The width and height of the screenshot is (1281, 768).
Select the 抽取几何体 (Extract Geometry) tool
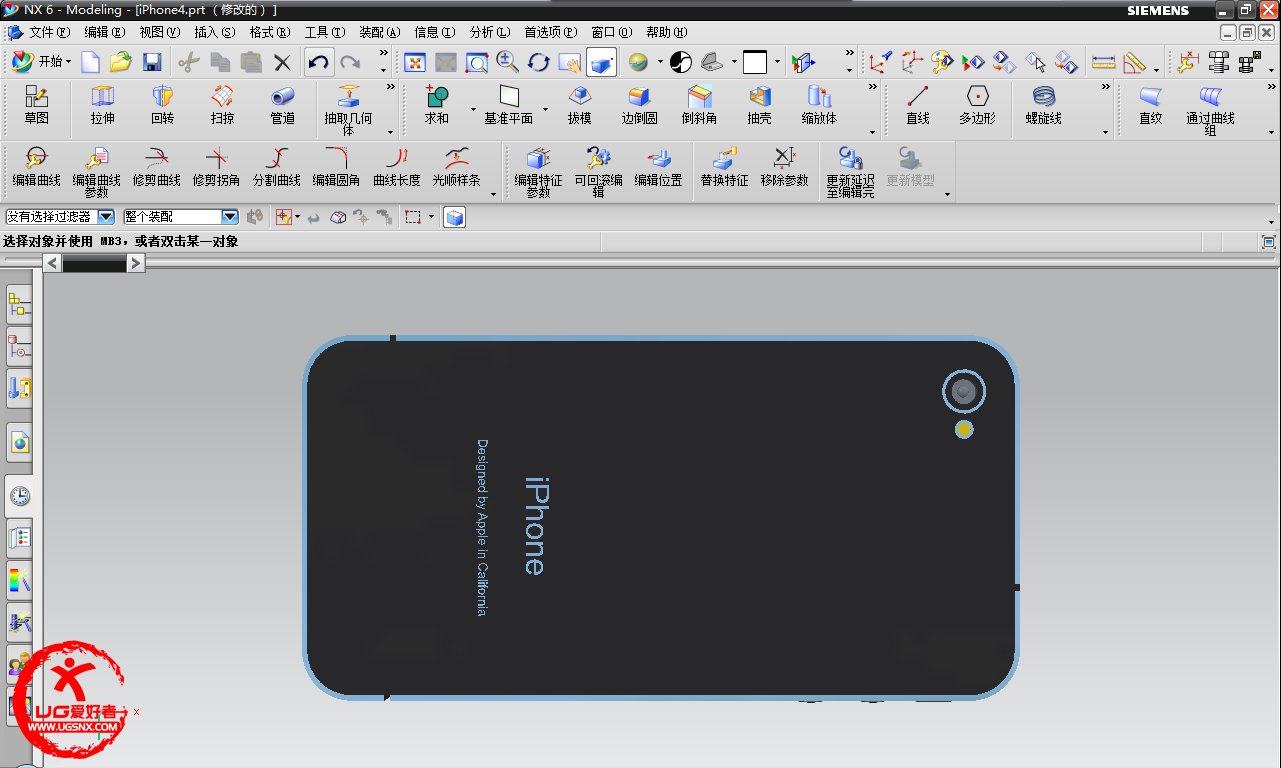pyautogui.click(x=348, y=110)
